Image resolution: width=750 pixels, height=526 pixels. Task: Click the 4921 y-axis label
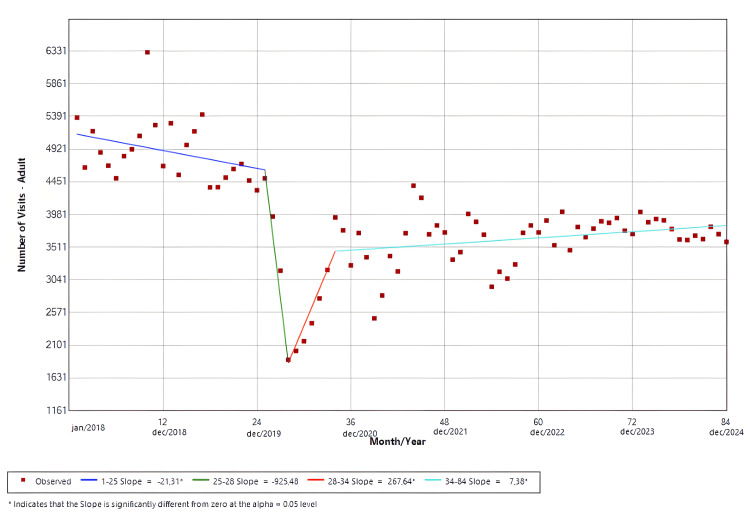(x=55, y=149)
